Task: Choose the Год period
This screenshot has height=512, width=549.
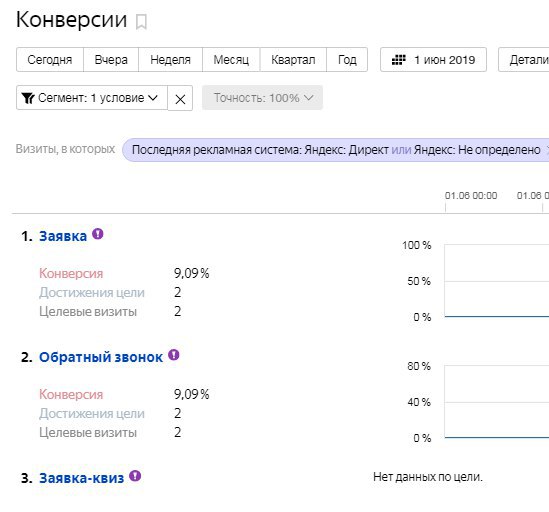Action: pyautogui.click(x=347, y=60)
